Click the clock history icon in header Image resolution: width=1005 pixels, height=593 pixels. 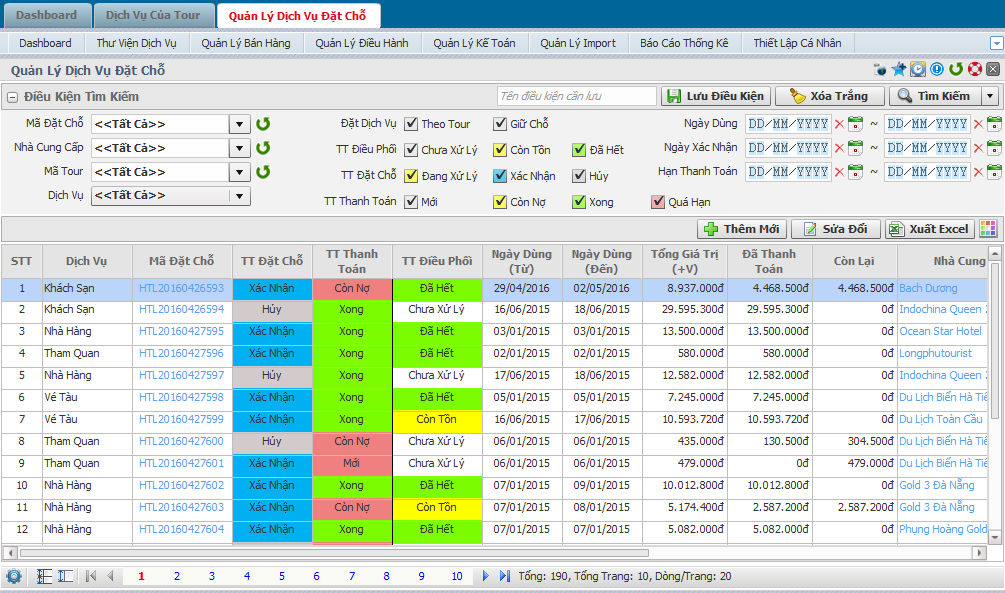point(917,70)
